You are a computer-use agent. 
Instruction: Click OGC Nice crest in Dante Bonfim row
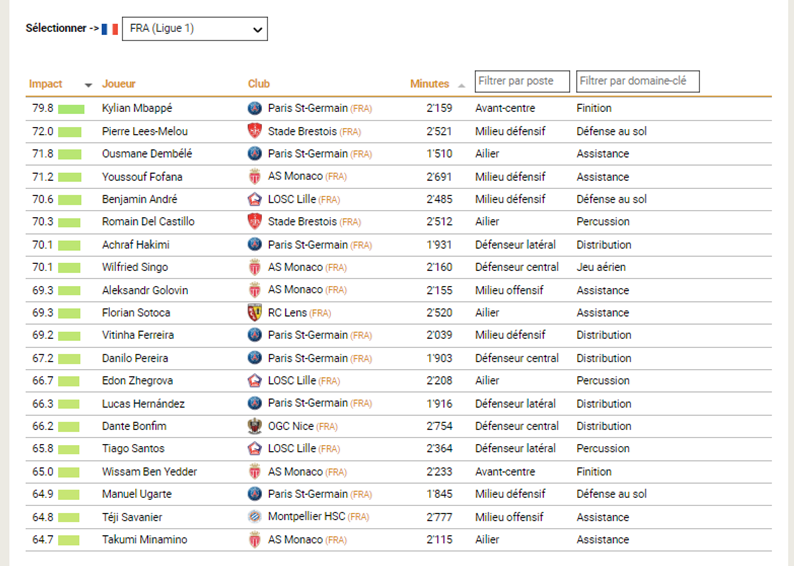click(x=254, y=426)
